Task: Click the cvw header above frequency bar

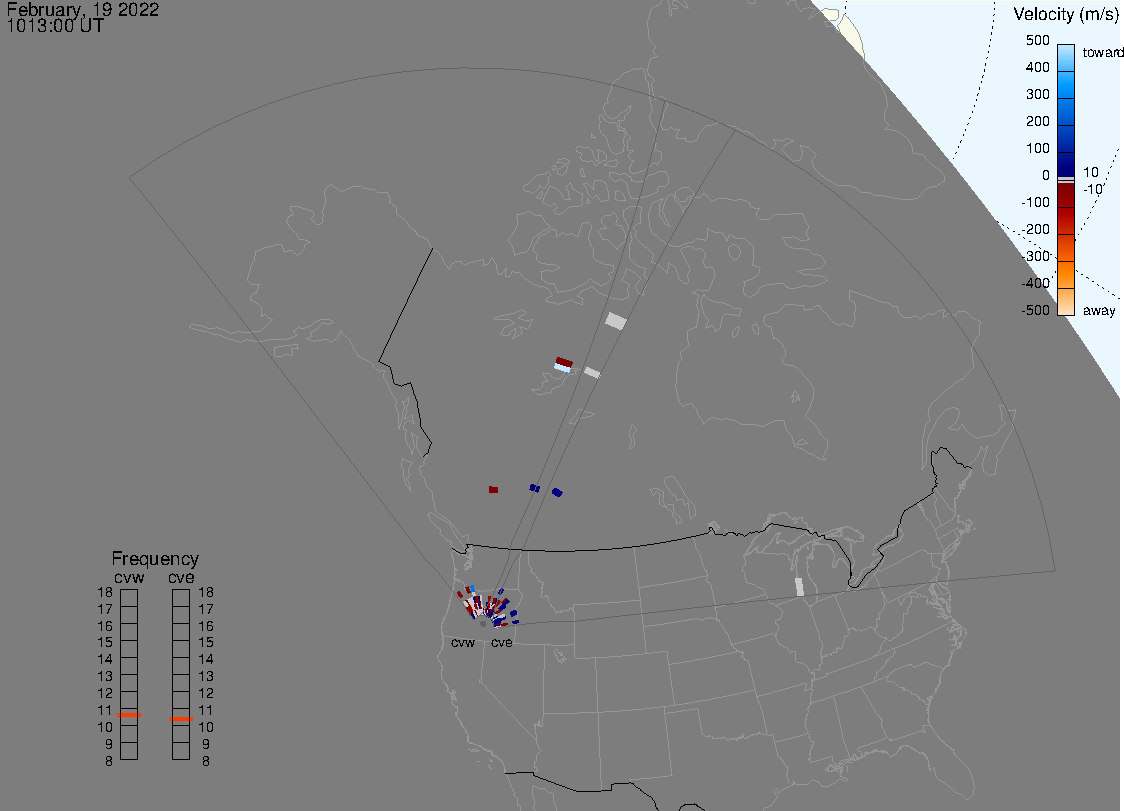Action: click(129, 577)
